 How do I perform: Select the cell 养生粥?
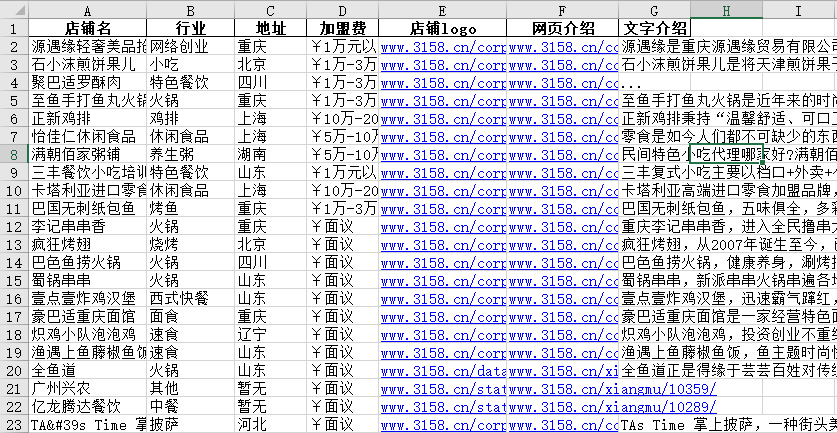coord(191,154)
